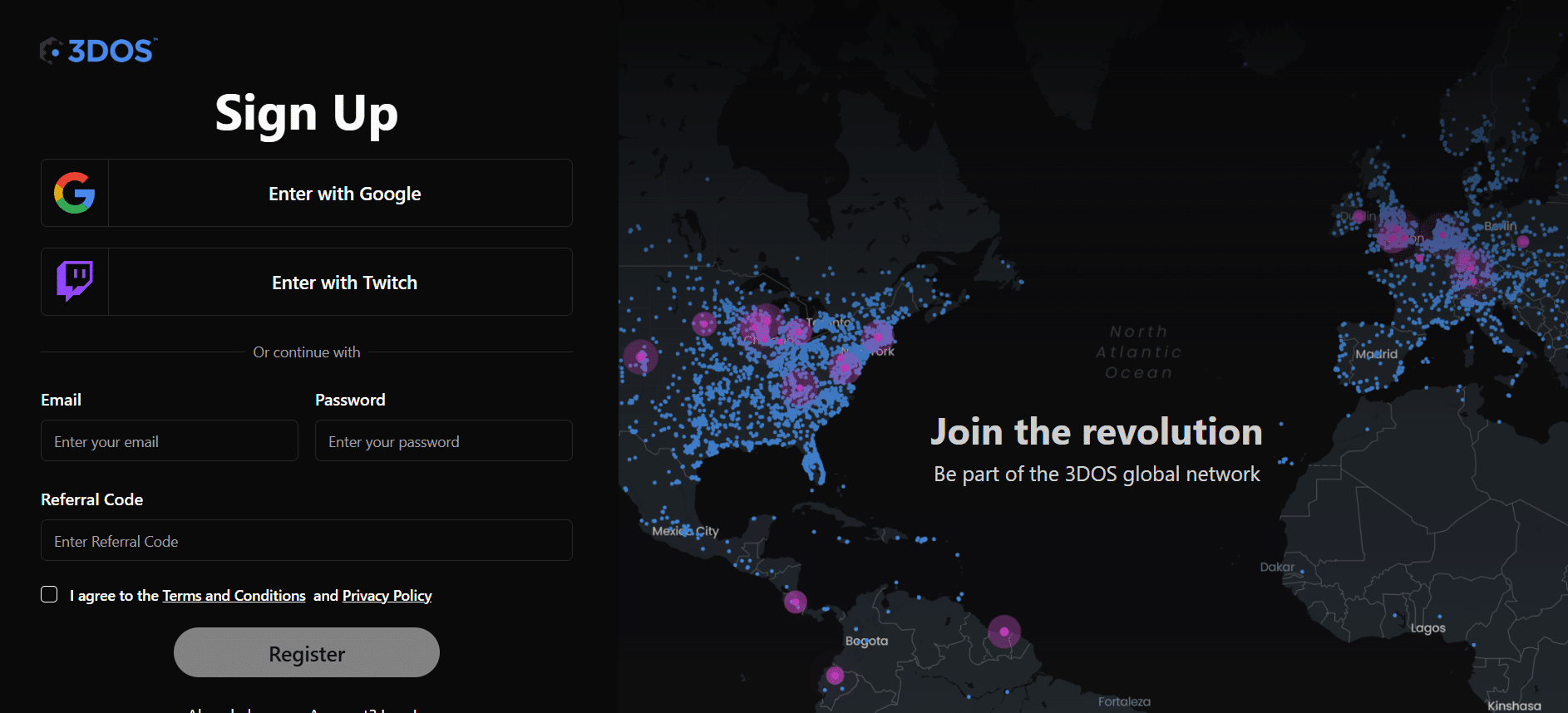The image size is (1568, 713).
Task: Click the Google logo icon
Action: (75, 193)
